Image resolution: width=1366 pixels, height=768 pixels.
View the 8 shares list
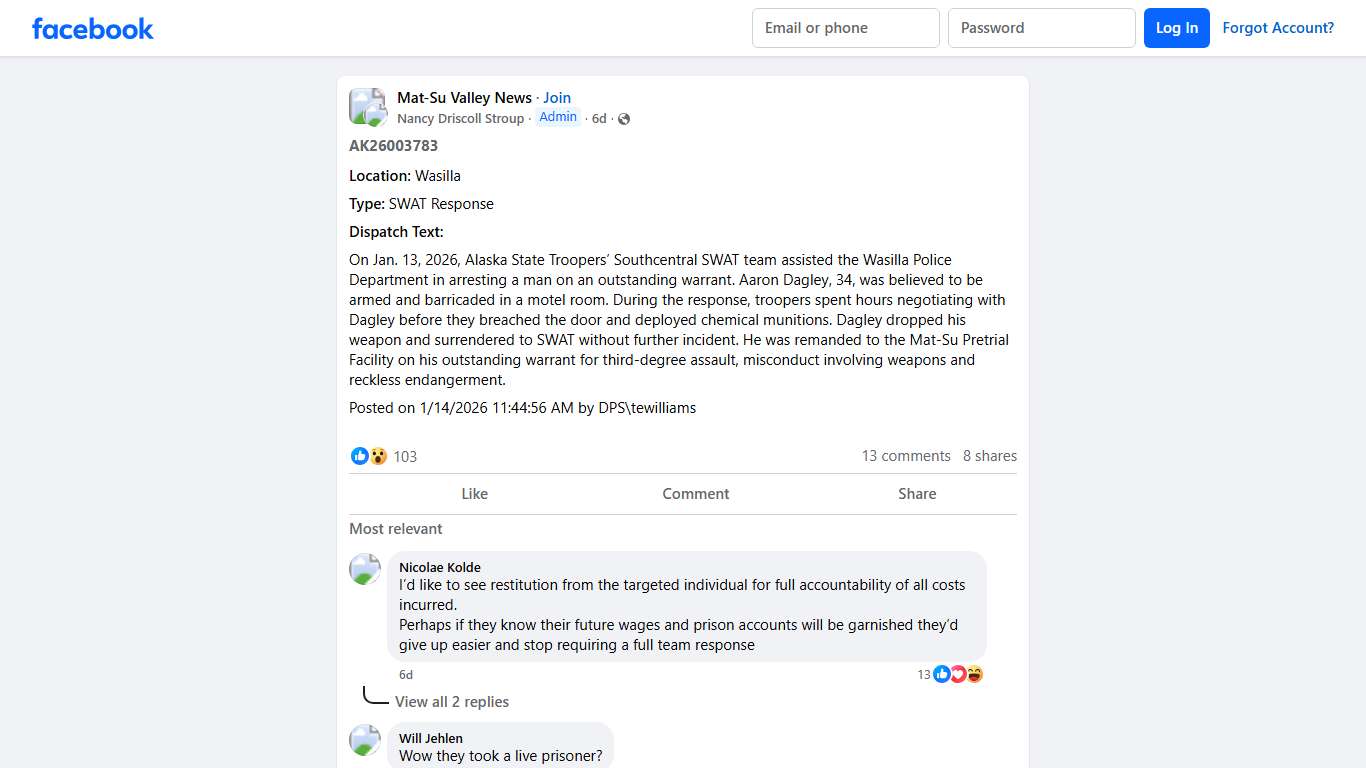pyautogui.click(x=990, y=456)
